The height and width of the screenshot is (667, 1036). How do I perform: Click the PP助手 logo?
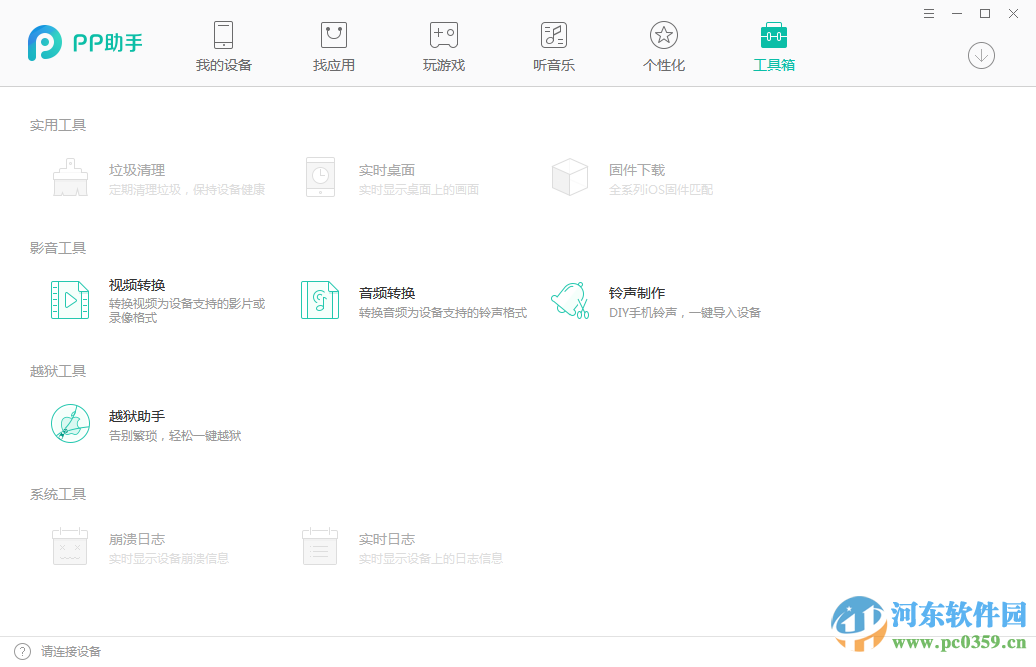[83, 42]
